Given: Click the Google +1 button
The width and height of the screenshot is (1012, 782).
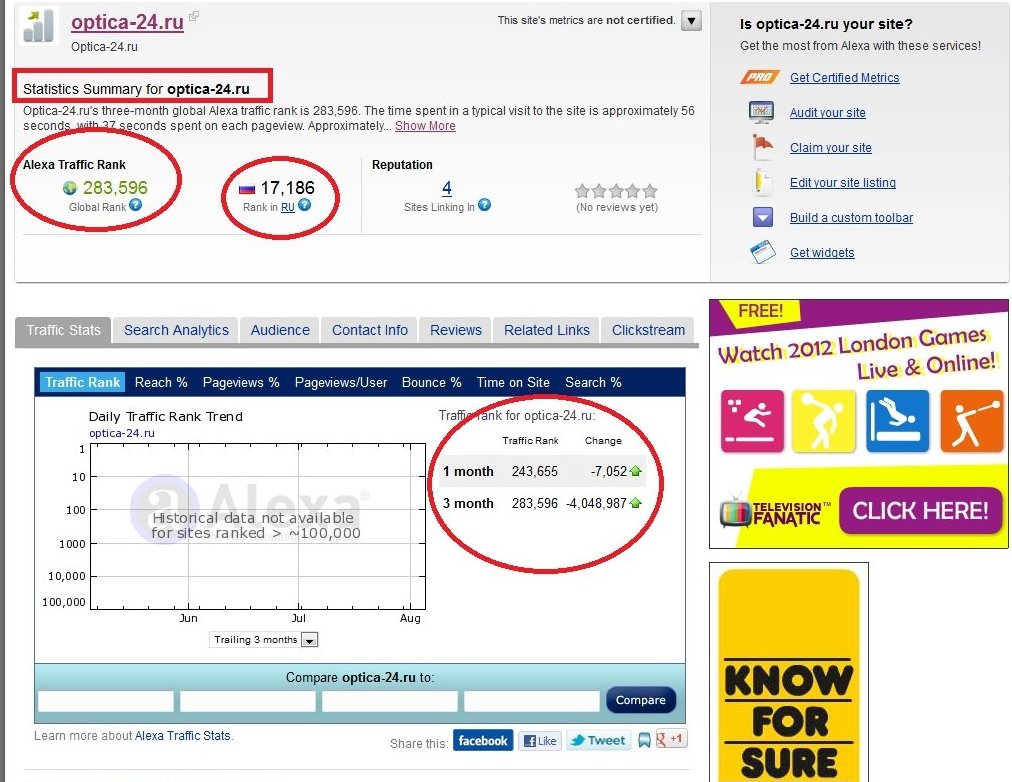Looking at the screenshot, I should point(671,739).
